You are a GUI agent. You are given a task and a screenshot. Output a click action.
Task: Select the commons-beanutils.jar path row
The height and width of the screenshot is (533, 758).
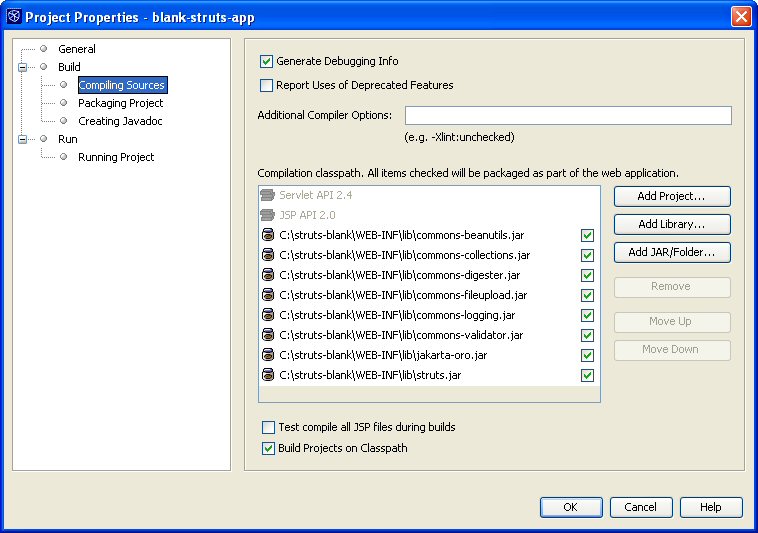click(x=429, y=235)
